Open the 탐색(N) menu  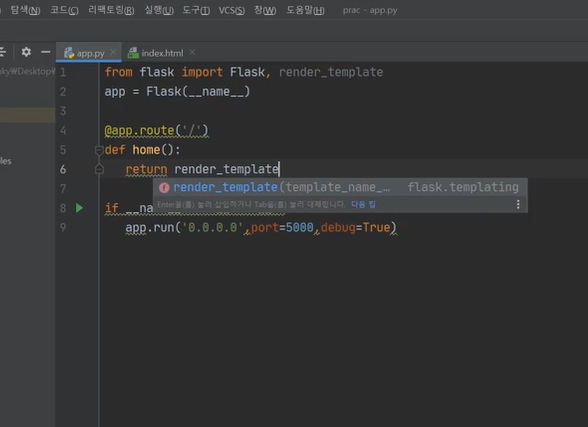[25, 10]
